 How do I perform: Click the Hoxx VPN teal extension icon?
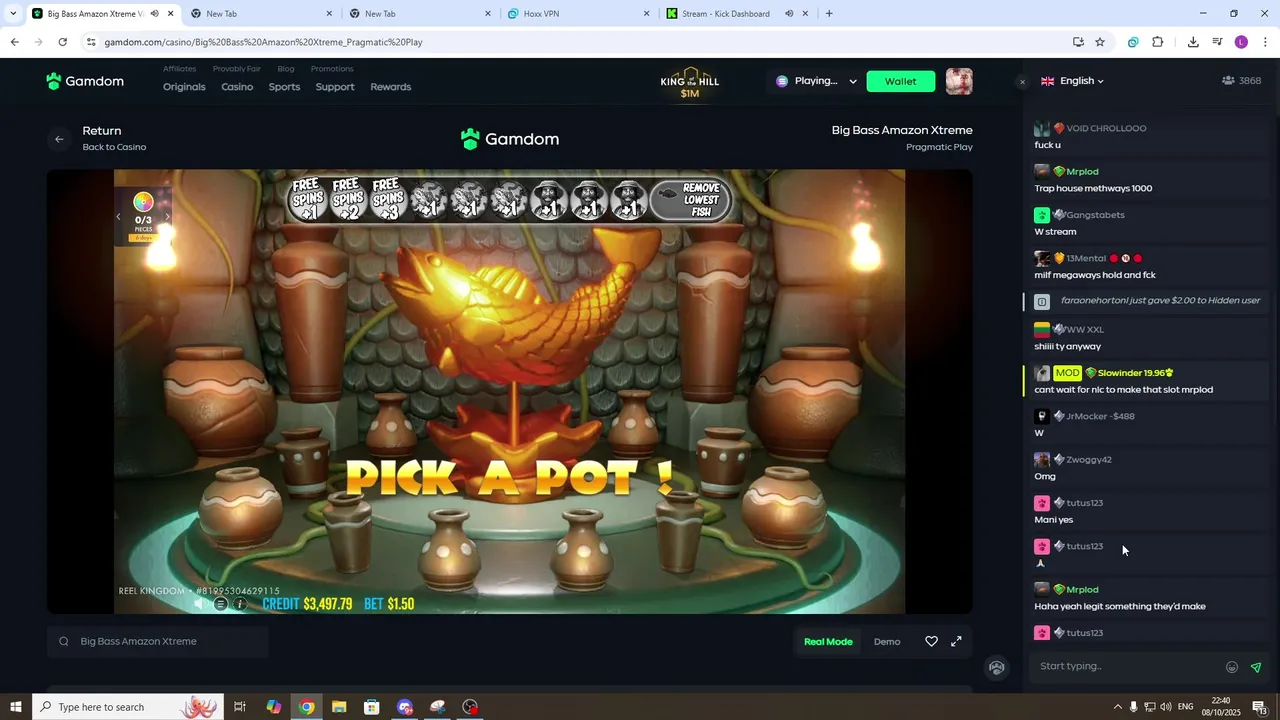coord(1133,42)
